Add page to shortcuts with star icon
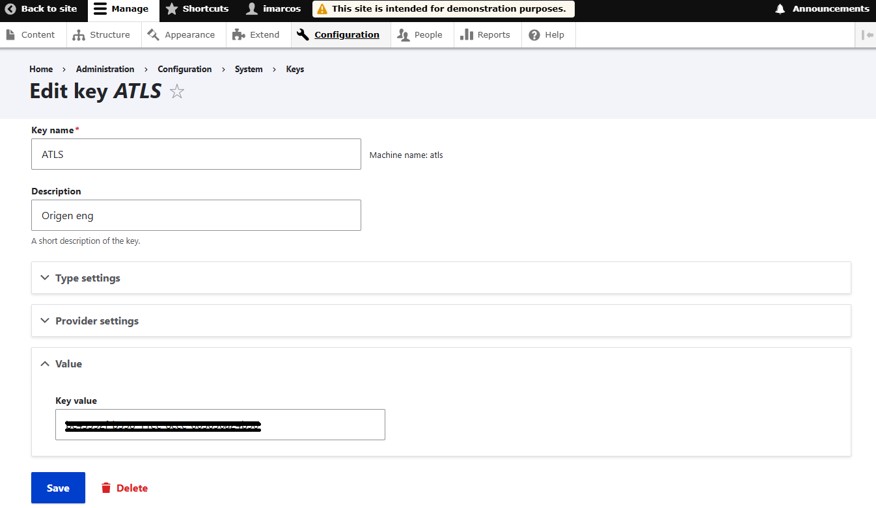This screenshot has height=508, width=876. [x=177, y=92]
